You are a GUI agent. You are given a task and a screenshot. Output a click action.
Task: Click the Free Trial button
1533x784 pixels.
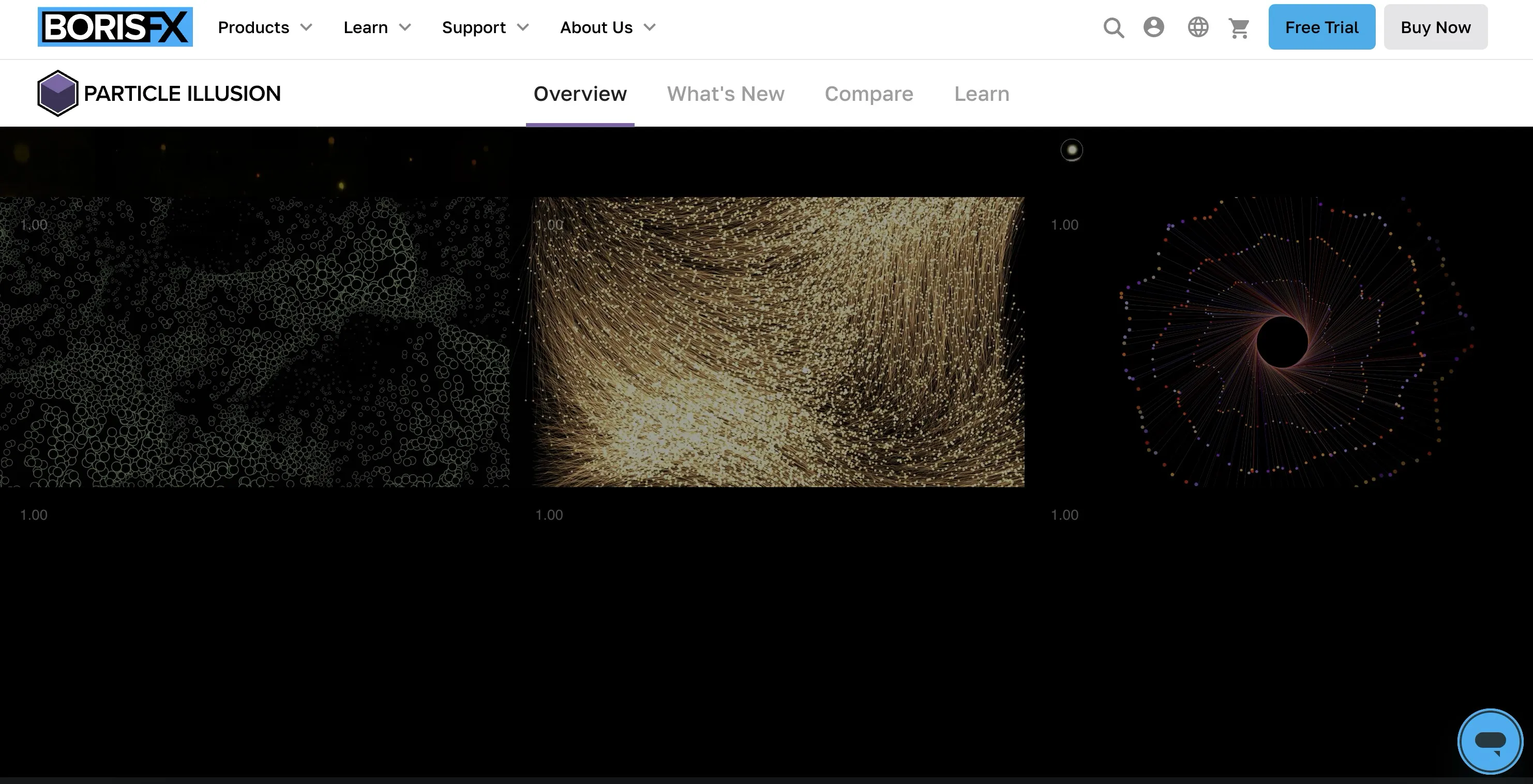click(x=1321, y=27)
